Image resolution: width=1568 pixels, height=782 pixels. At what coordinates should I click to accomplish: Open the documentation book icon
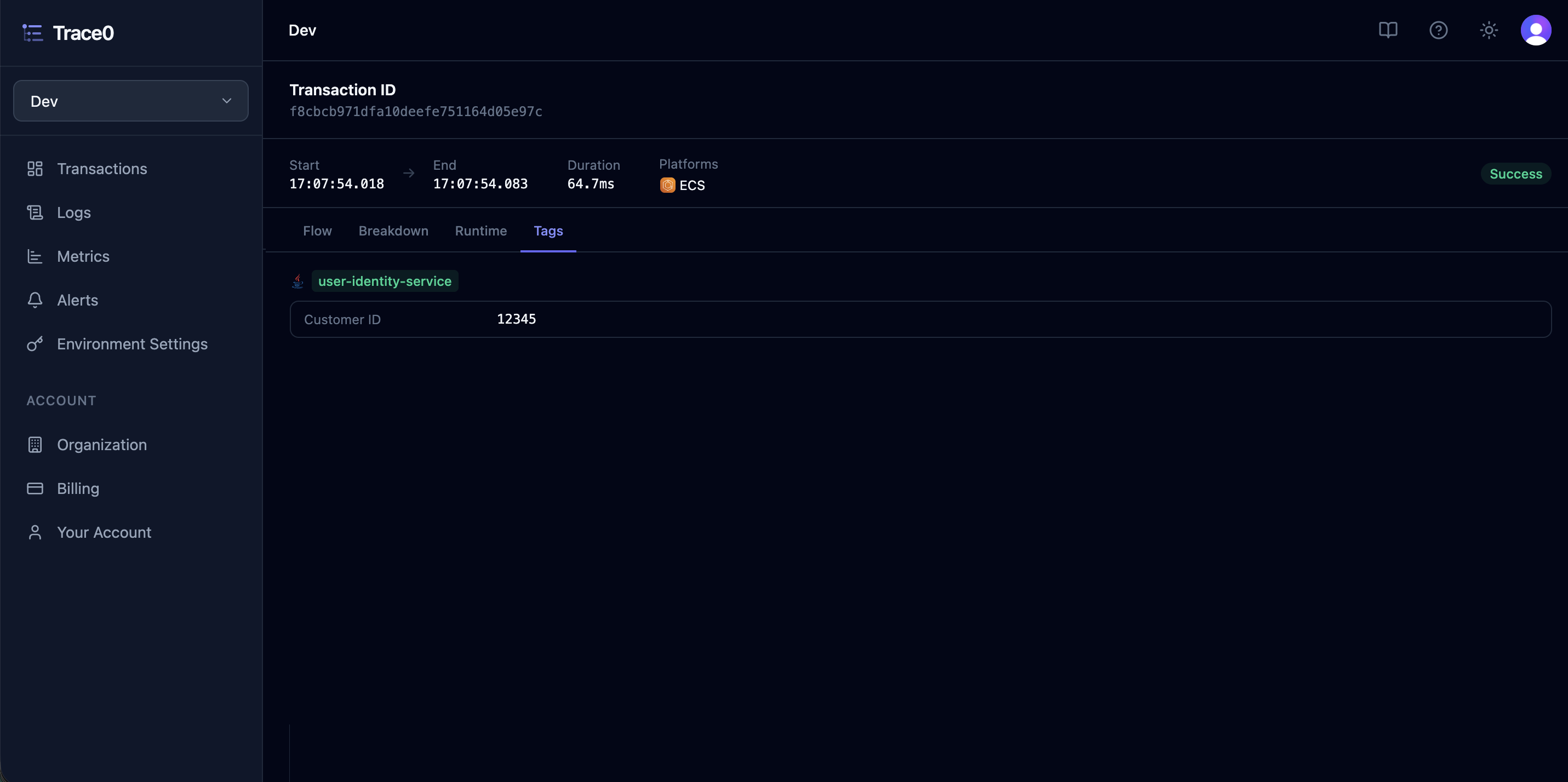pyautogui.click(x=1388, y=30)
